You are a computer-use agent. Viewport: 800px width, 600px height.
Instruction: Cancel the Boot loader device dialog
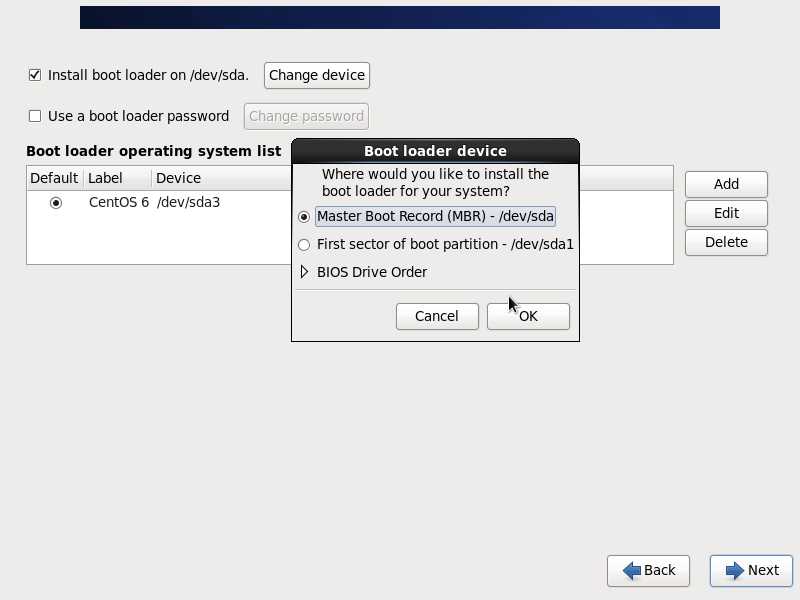pyautogui.click(x=437, y=316)
